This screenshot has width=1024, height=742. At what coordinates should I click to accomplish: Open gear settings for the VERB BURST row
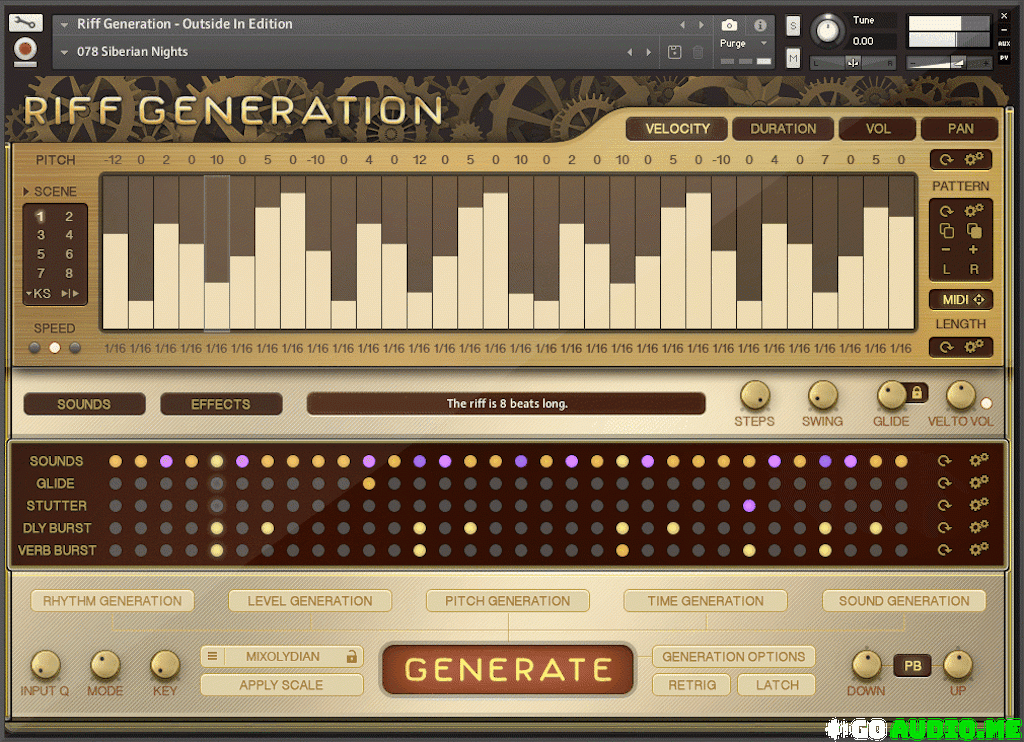click(978, 549)
